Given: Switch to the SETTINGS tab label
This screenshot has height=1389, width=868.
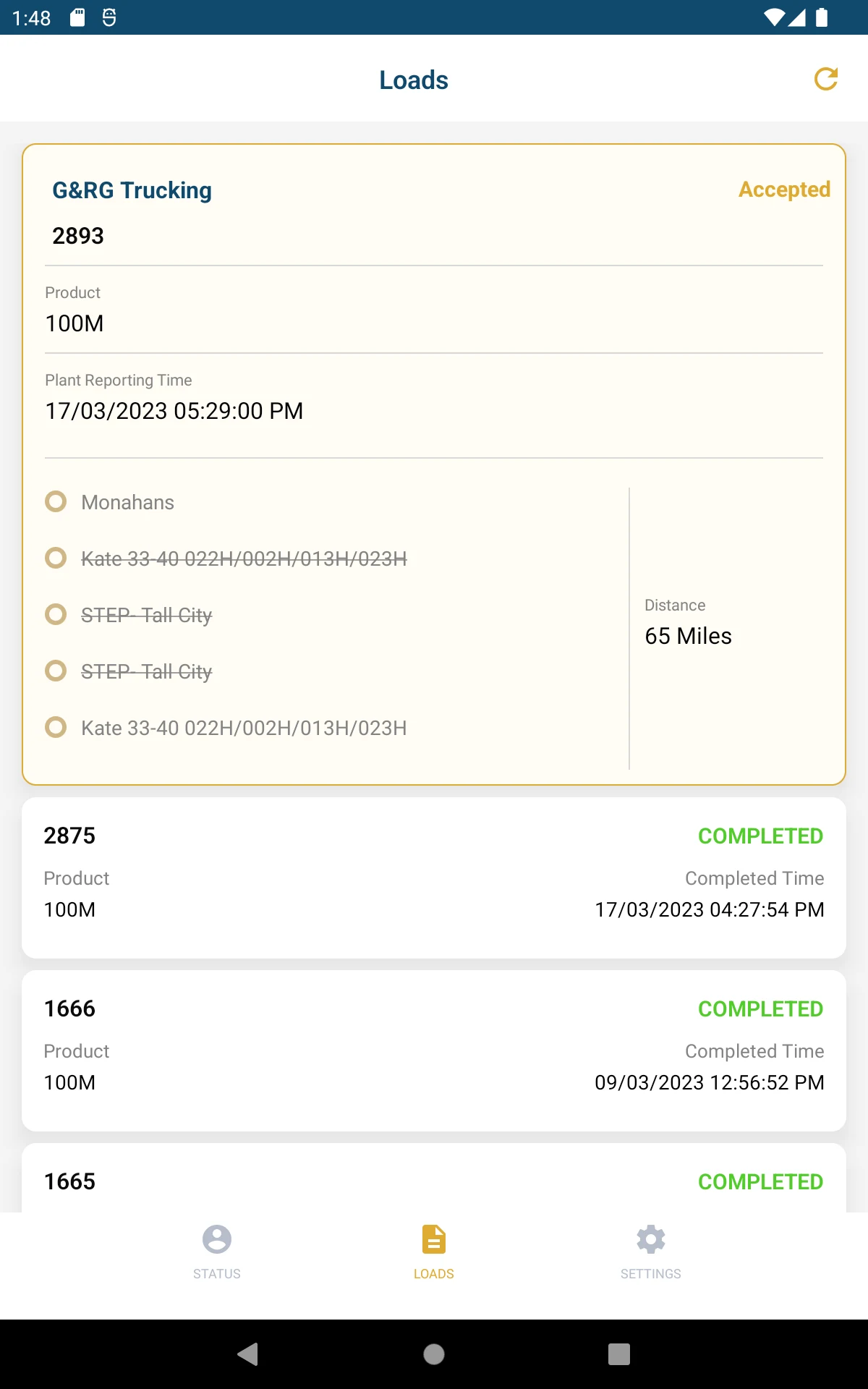Looking at the screenshot, I should (x=651, y=1273).
